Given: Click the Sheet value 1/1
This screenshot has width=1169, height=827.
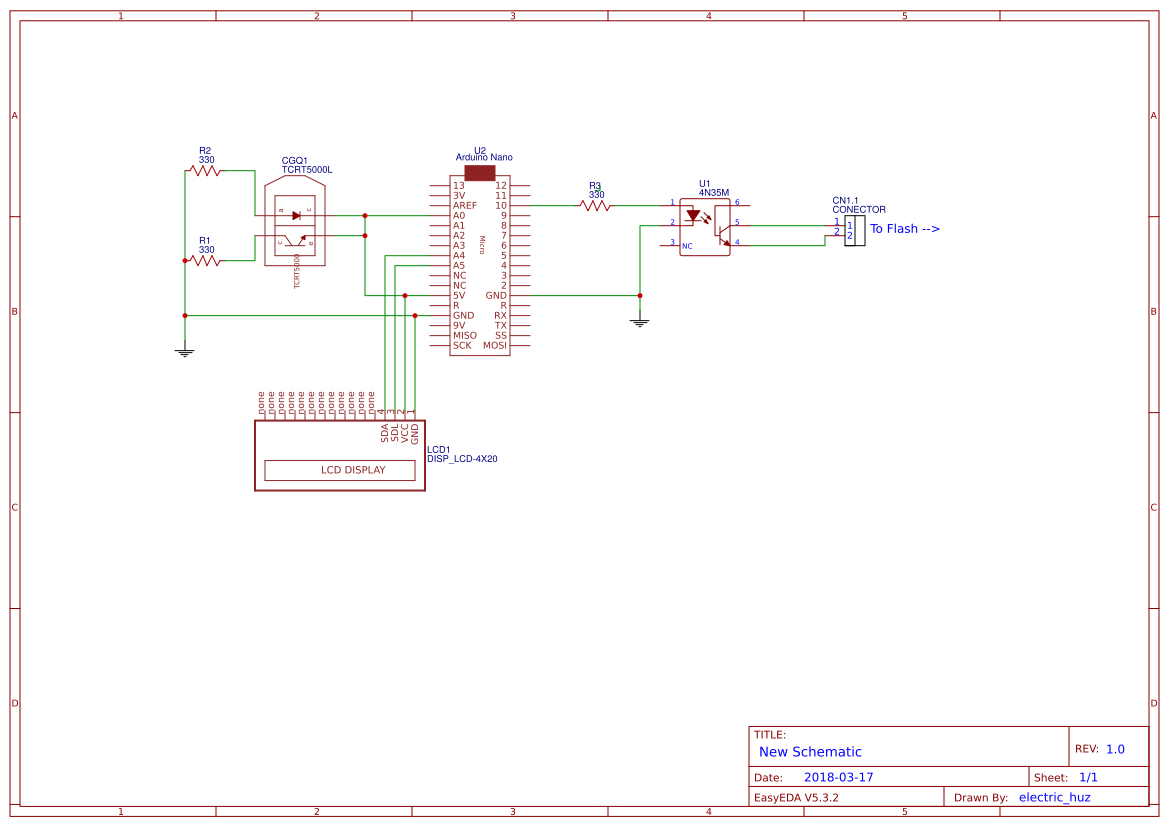Looking at the screenshot, I should click(x=1088, y=777).
